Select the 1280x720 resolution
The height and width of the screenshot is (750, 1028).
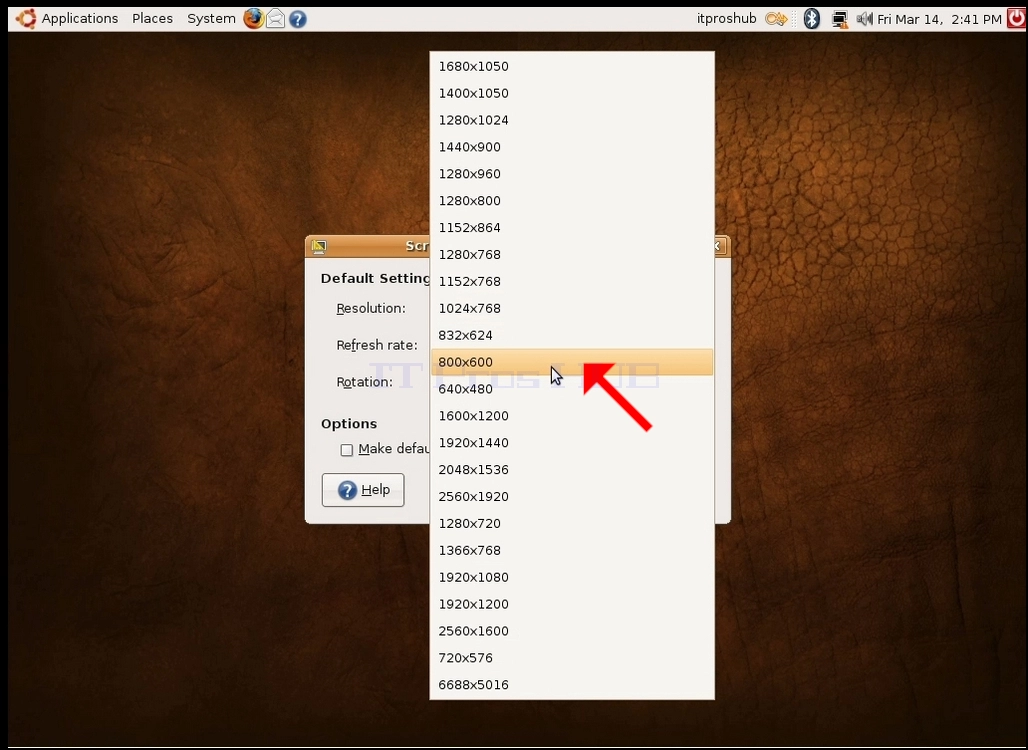coord(572,523)
